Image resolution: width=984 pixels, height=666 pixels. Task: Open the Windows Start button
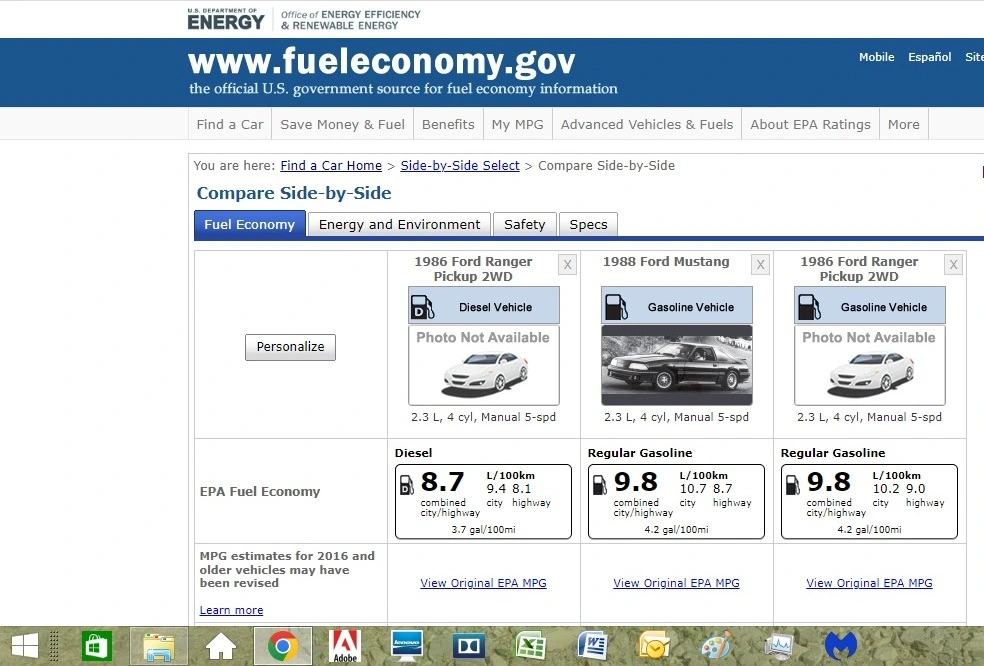[25, 646]
